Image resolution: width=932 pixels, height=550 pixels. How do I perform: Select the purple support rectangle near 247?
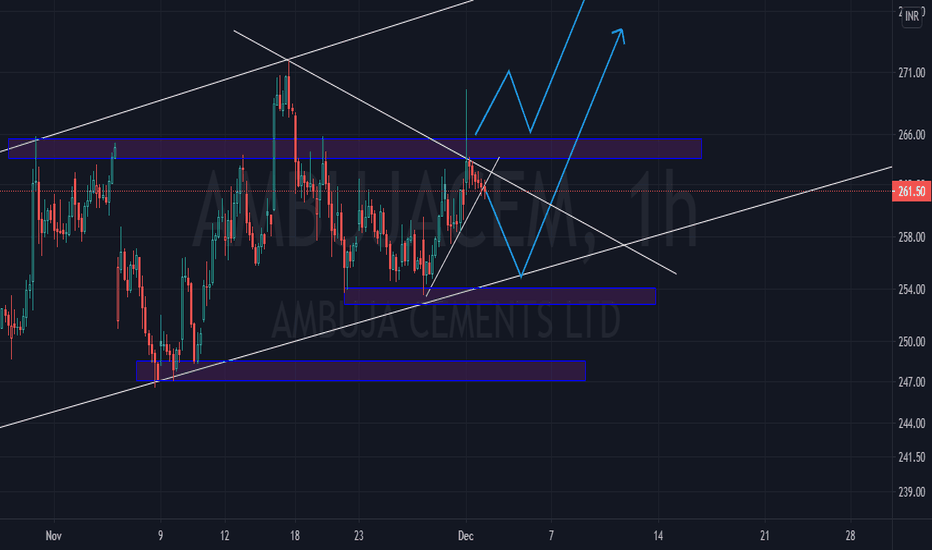point(361,370)
